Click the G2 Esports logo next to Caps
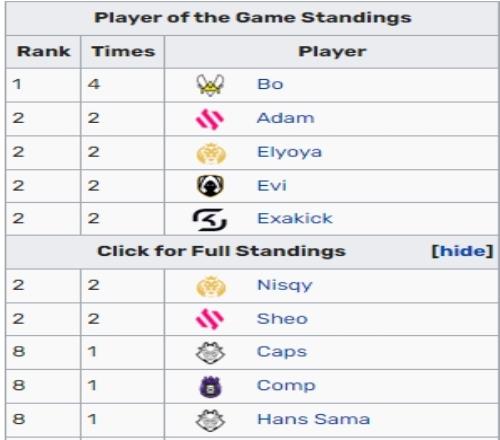Image resolution: width=500 pixels, height=440 pixels. click(x=210, y=353)
